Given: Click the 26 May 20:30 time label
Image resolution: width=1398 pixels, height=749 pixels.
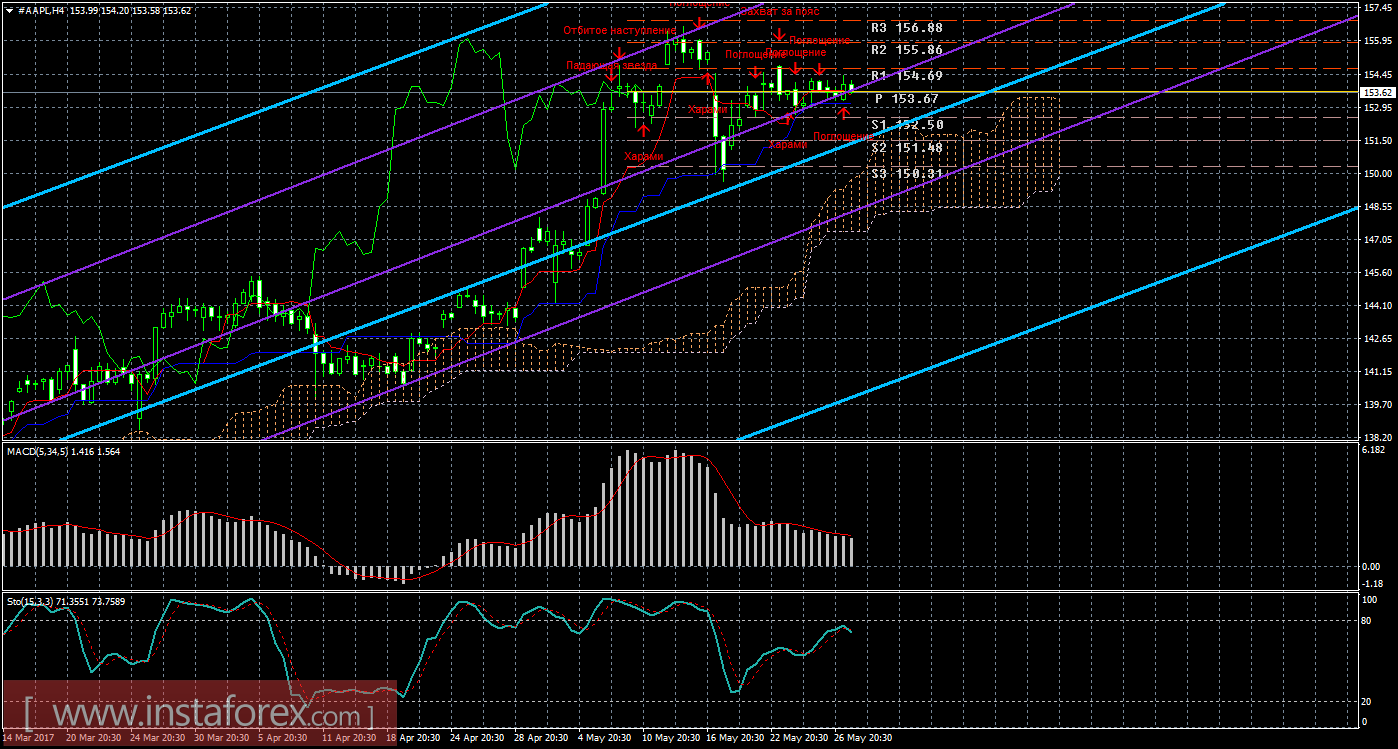Looking at the screenshot, I should point(862,738).
